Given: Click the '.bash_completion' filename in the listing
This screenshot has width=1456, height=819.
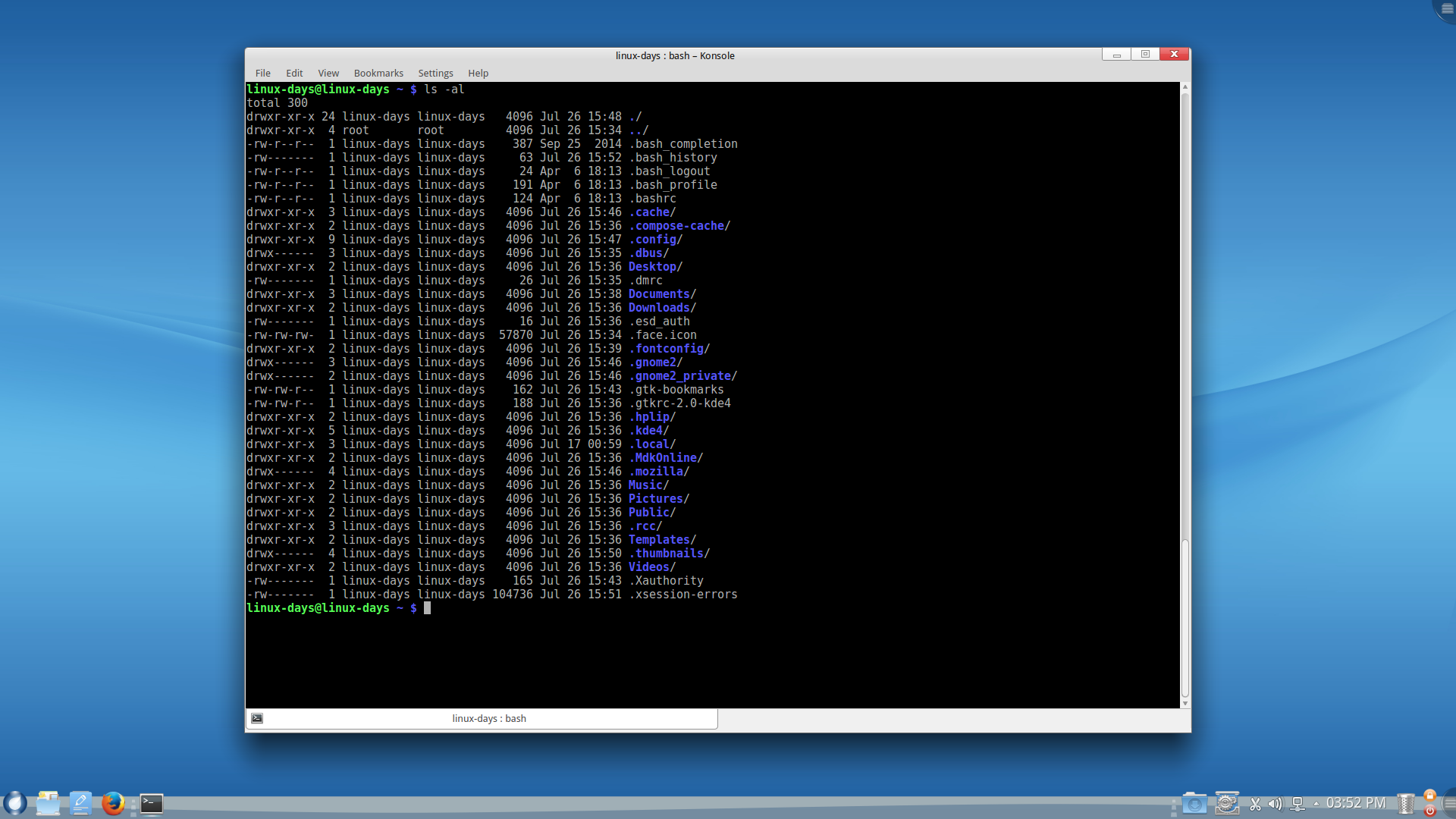Looking at the screenshot, I should (x=683, y=144).
